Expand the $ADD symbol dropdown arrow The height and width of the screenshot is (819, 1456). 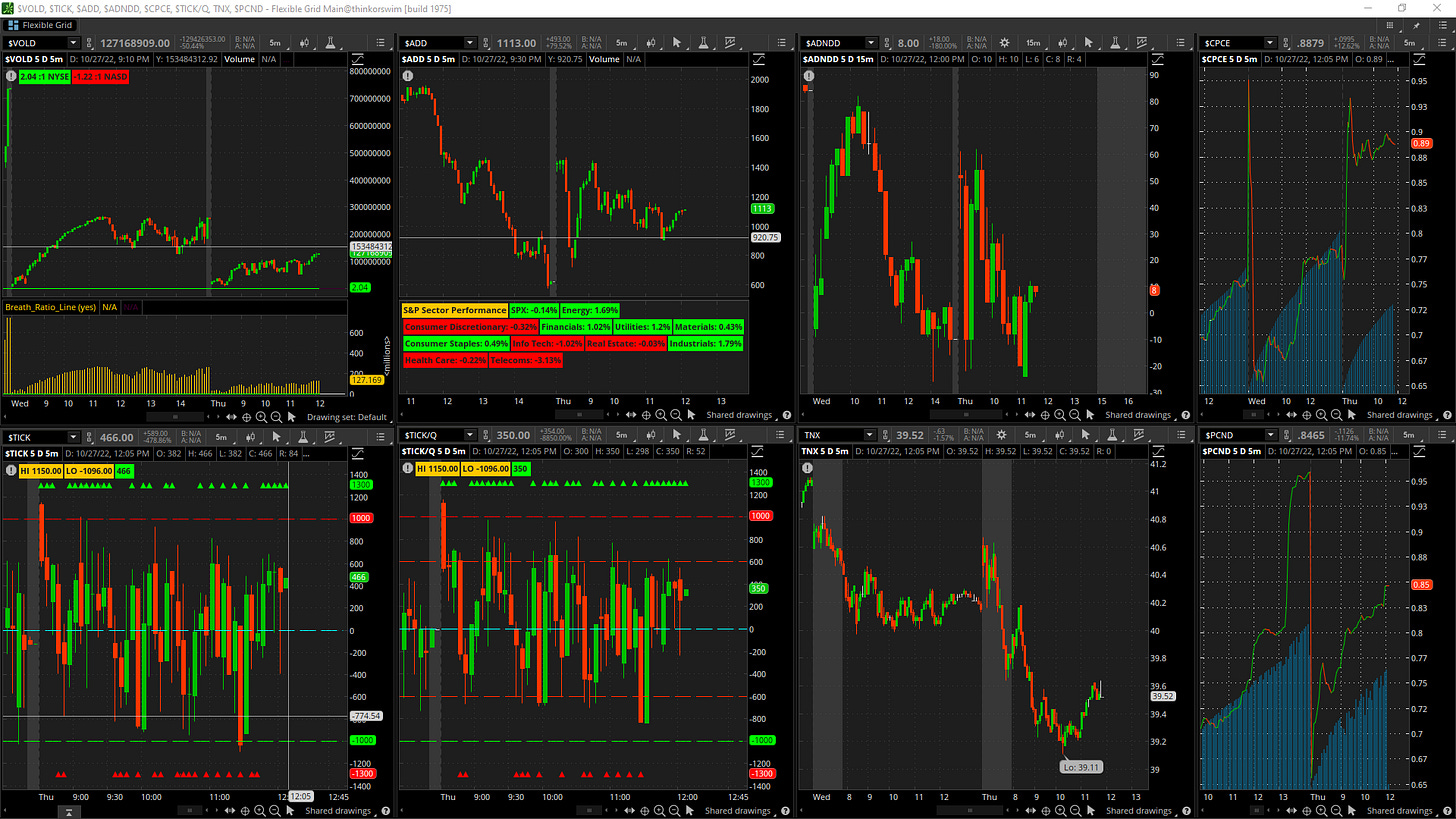[471, 43]
